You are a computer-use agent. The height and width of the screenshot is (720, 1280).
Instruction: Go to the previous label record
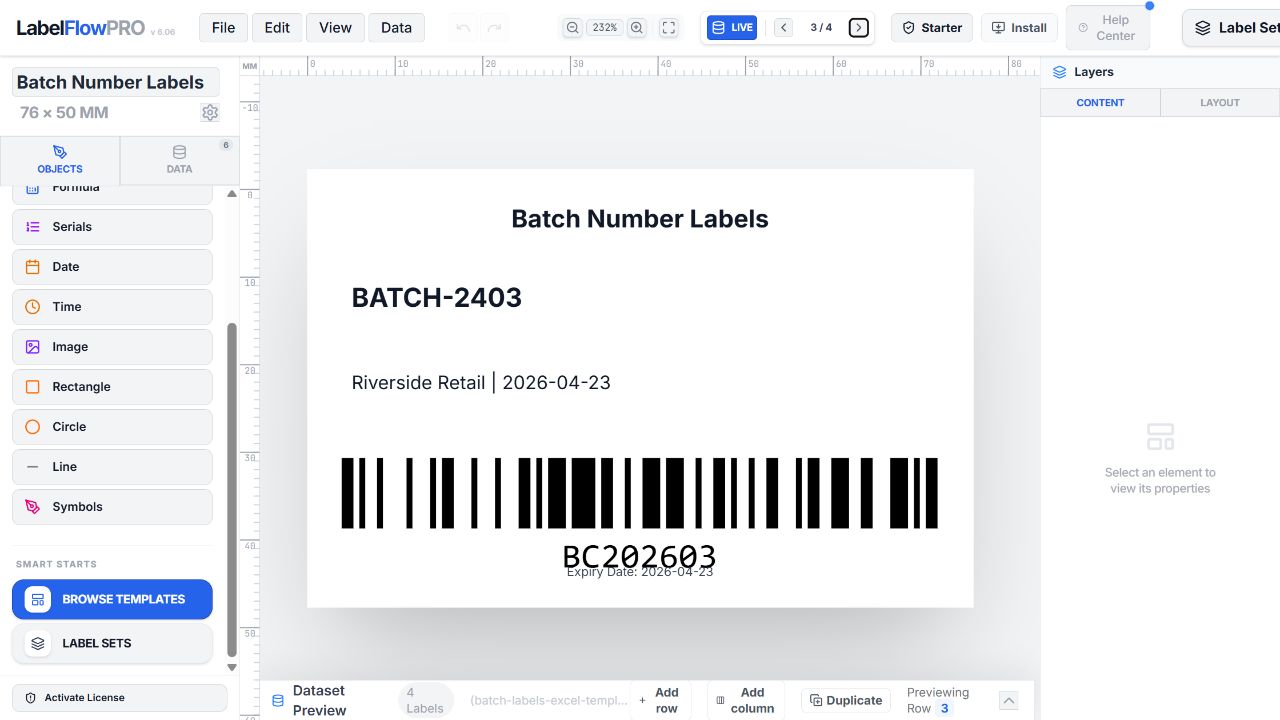784,28
